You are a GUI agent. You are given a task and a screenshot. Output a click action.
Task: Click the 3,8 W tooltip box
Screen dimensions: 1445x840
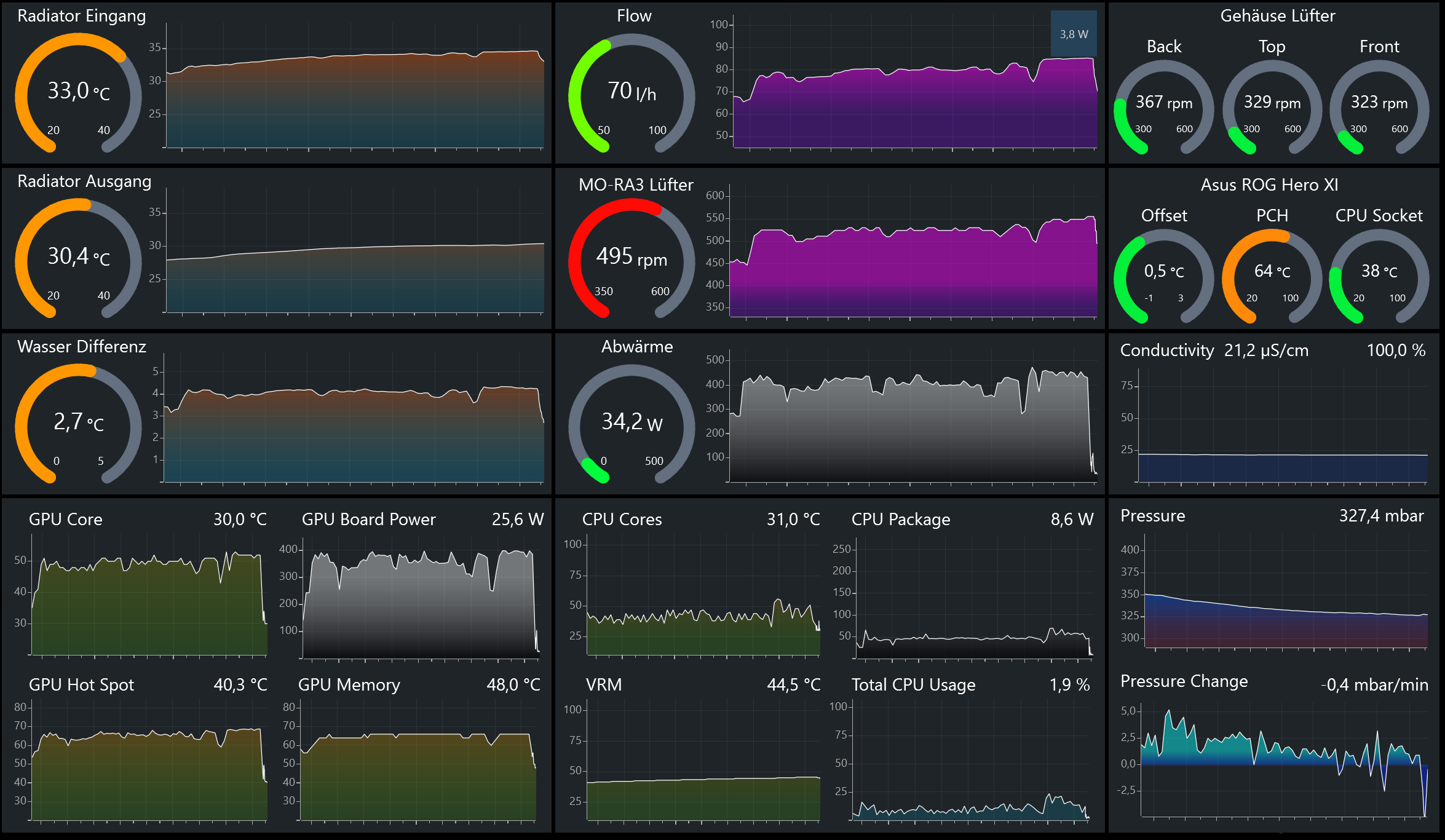point(1074,34)
